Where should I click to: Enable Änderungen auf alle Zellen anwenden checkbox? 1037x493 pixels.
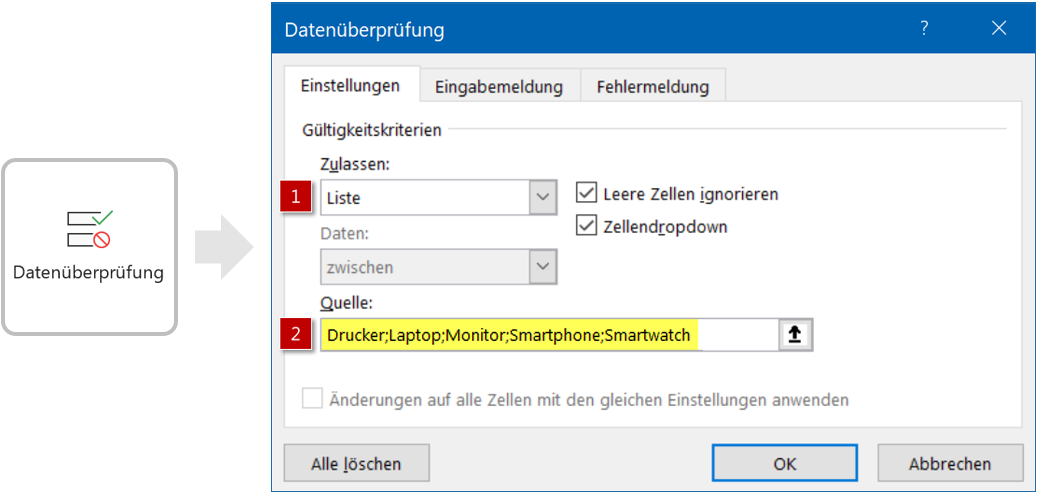[313, 399]
